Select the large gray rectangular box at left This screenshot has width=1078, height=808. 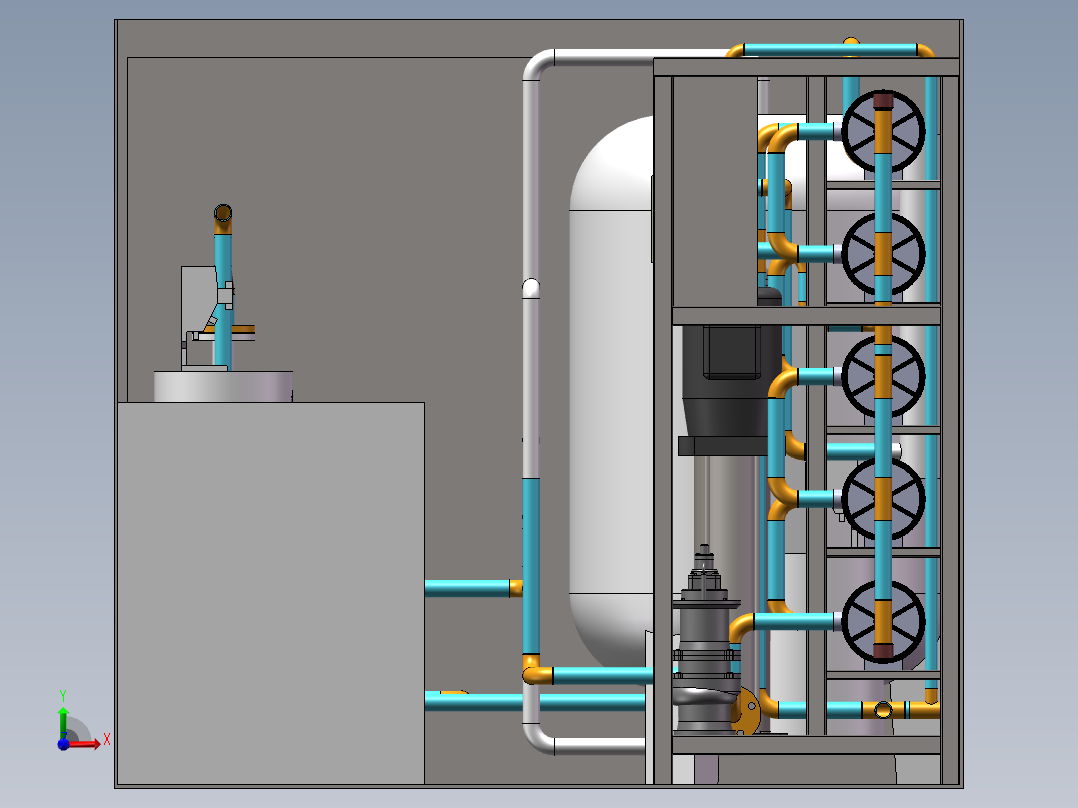pos(271,593)
